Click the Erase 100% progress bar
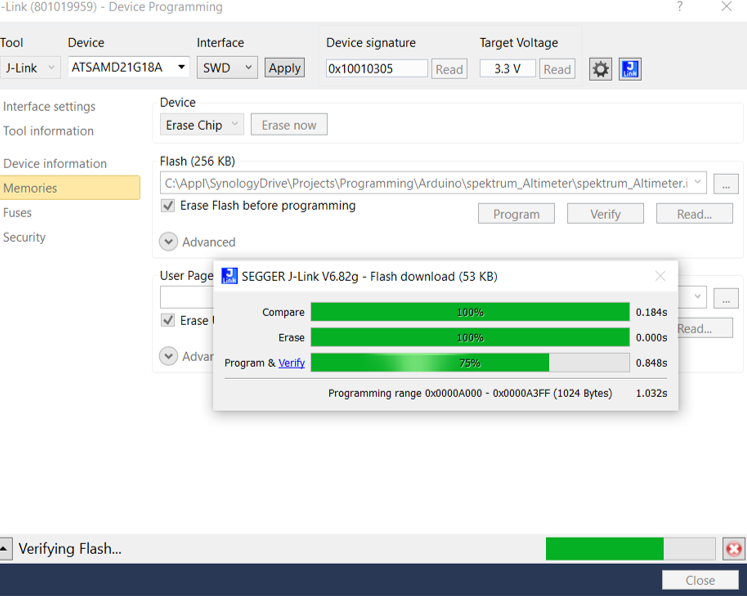The width and height of the screenshot is (747, 596). (470, 337)
